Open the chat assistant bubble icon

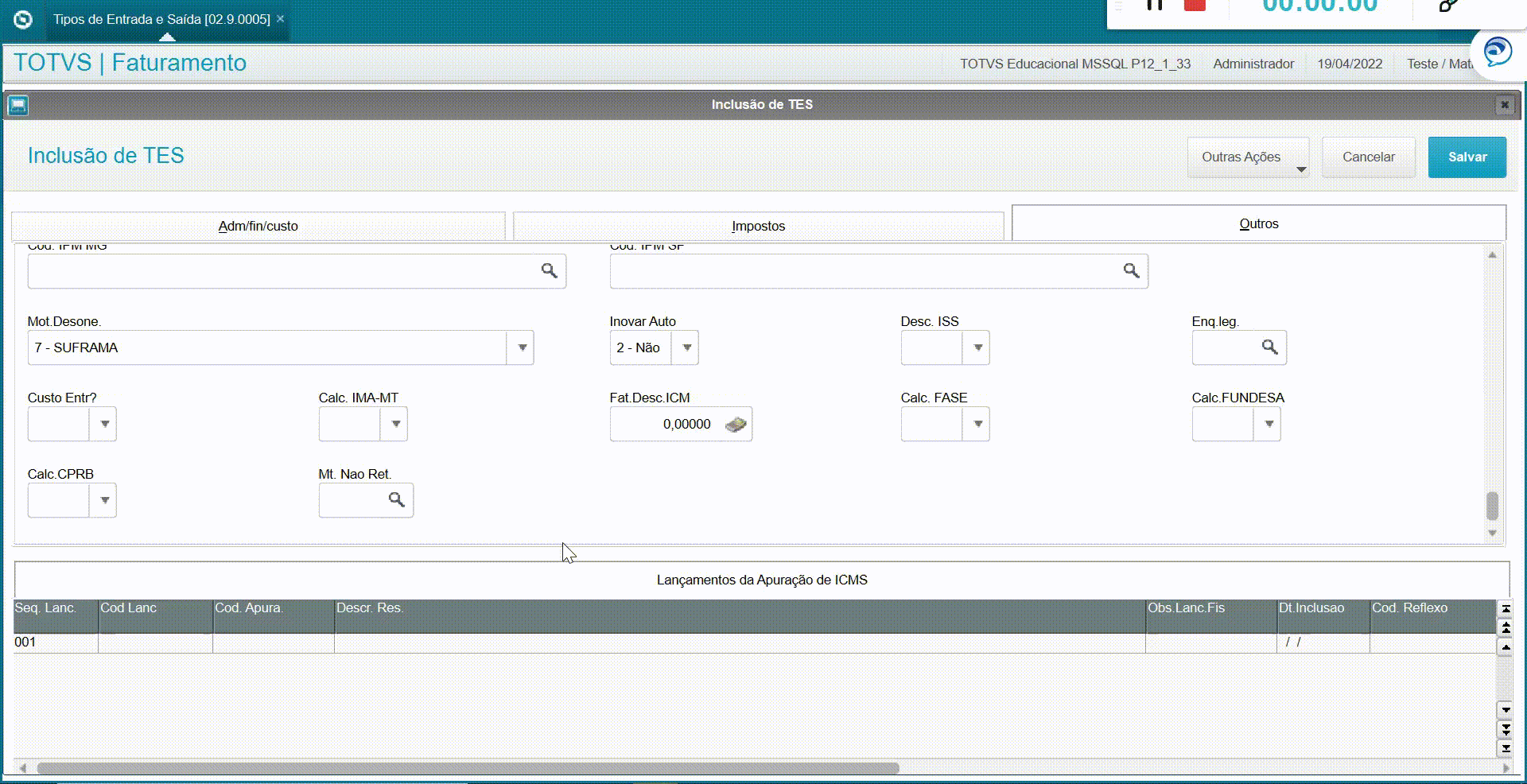pyautogui.click(x=1498, y=53)
